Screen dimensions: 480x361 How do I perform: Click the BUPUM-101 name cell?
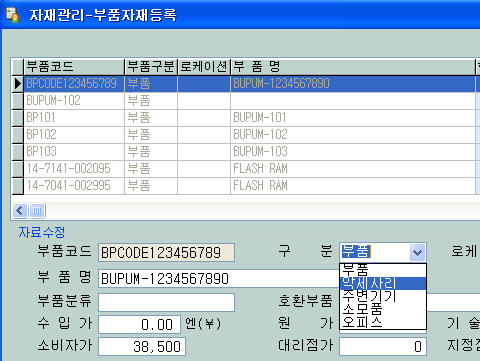click(353, 118)
